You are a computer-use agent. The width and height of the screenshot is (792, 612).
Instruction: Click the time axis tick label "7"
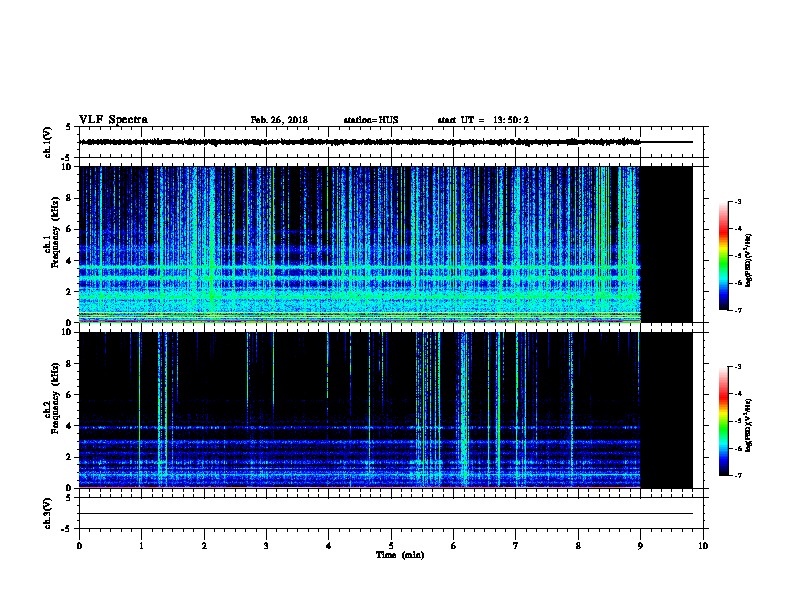tap(516, 546)
